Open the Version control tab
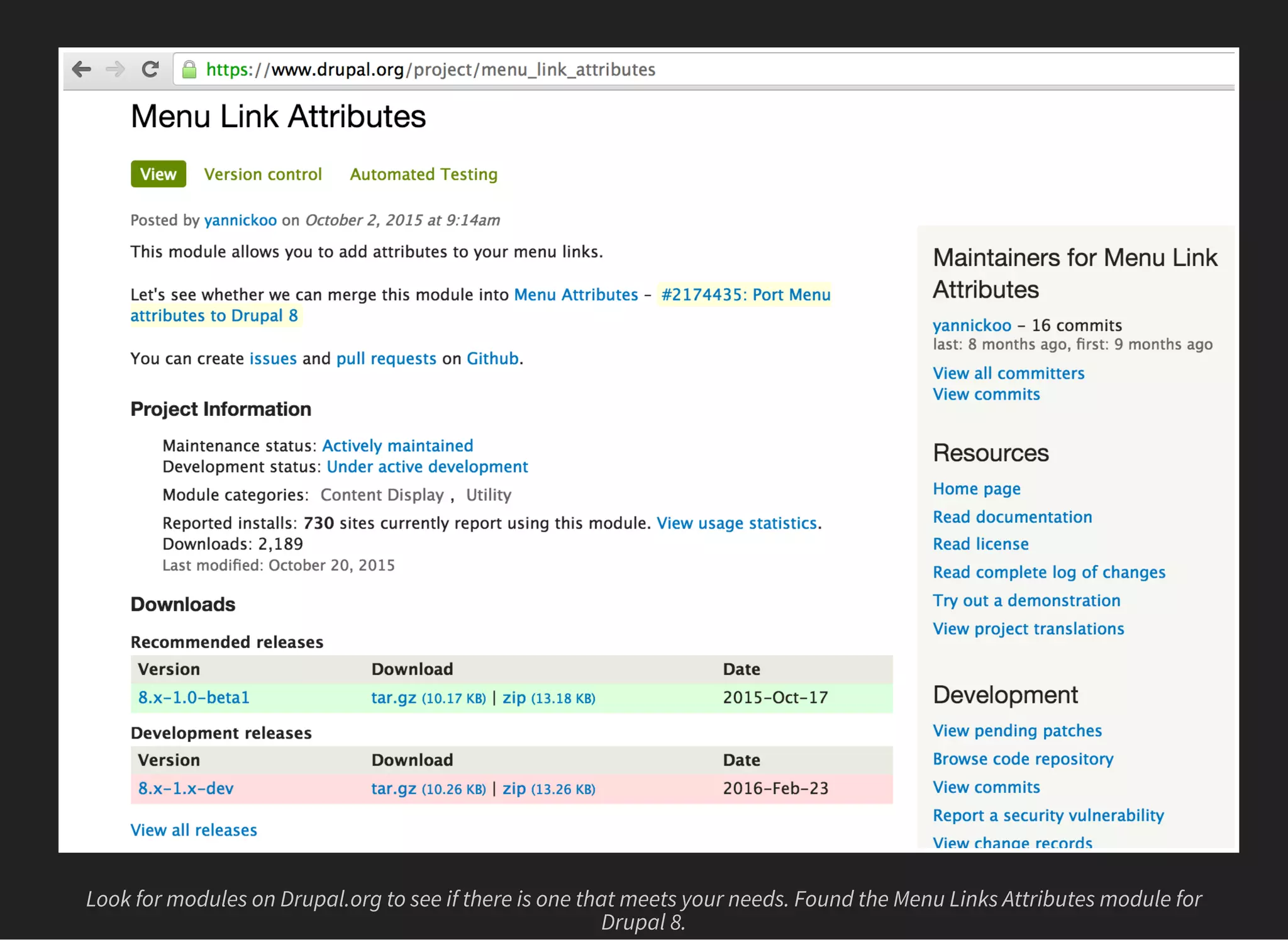The width and height of the screenshot is (1288, 940). (x=263, y=174)
